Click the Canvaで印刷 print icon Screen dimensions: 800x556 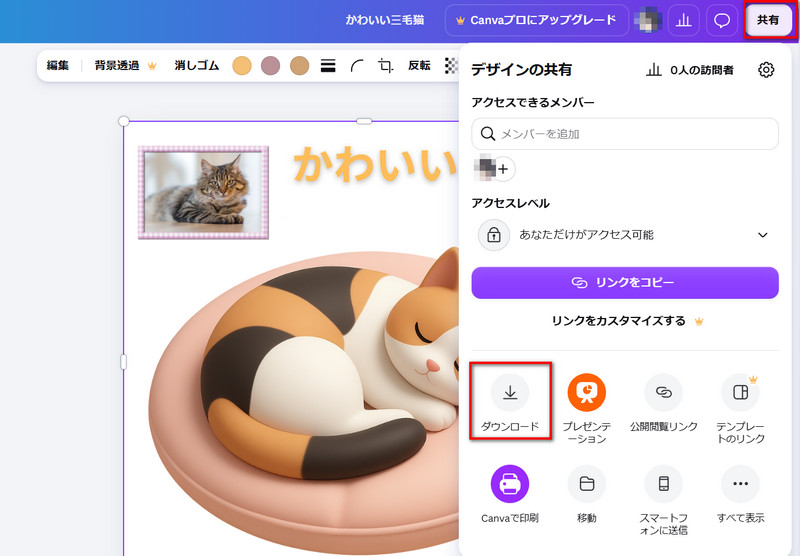click(x=510, y=484)
